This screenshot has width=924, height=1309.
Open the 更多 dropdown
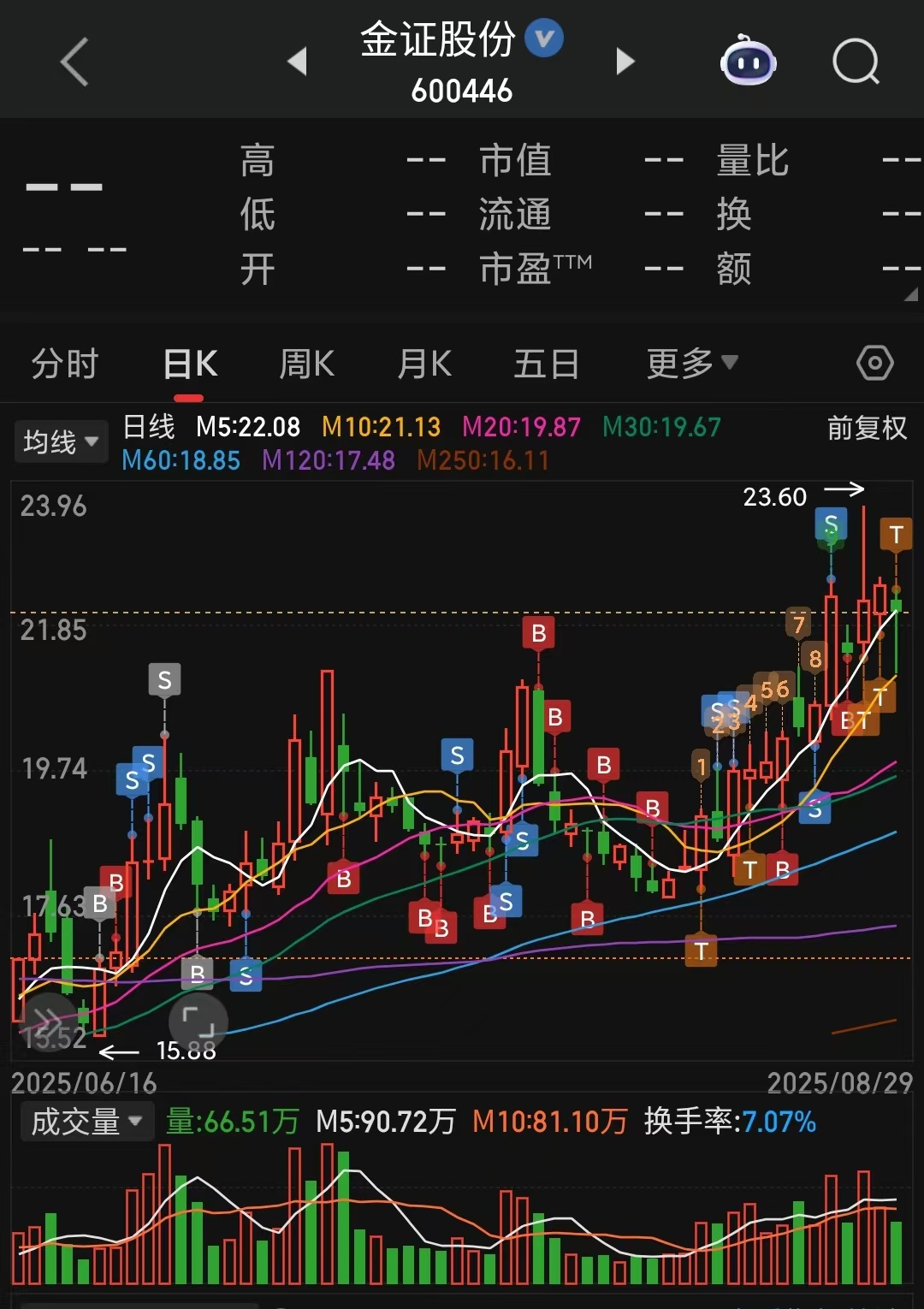click(691, 364)
